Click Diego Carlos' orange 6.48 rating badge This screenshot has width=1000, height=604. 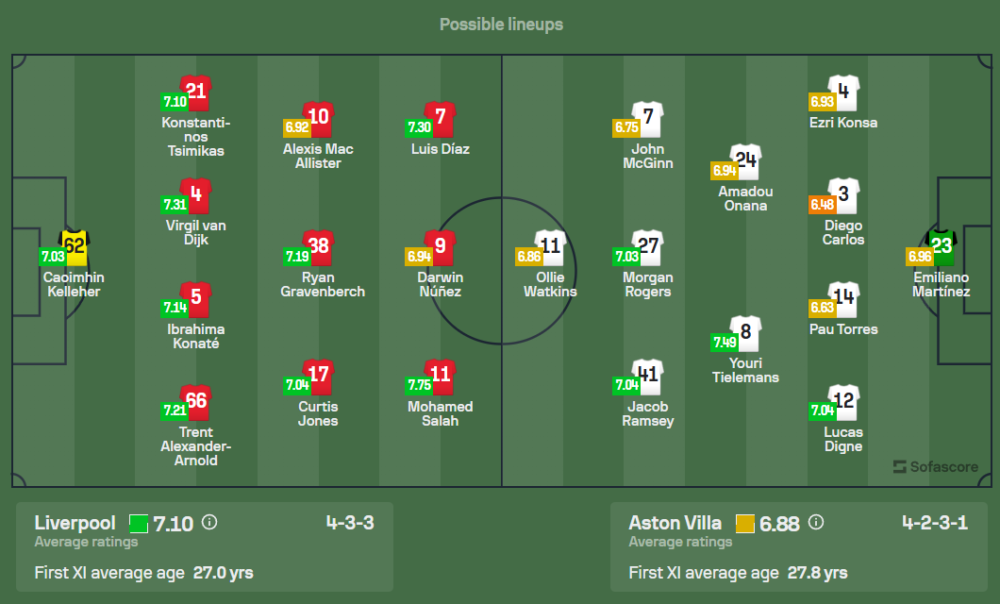(821, 203)
